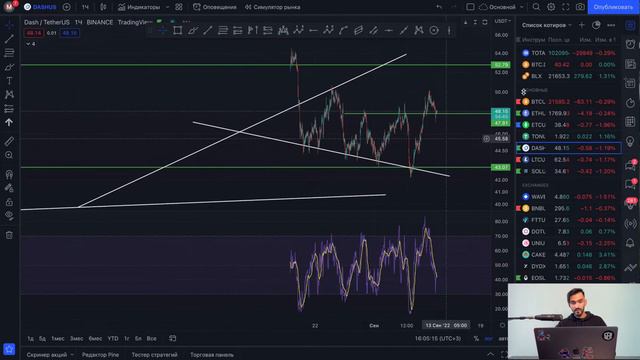Open ideas lightbulb icon in right sidebar
640x360 pixels.
631,141
